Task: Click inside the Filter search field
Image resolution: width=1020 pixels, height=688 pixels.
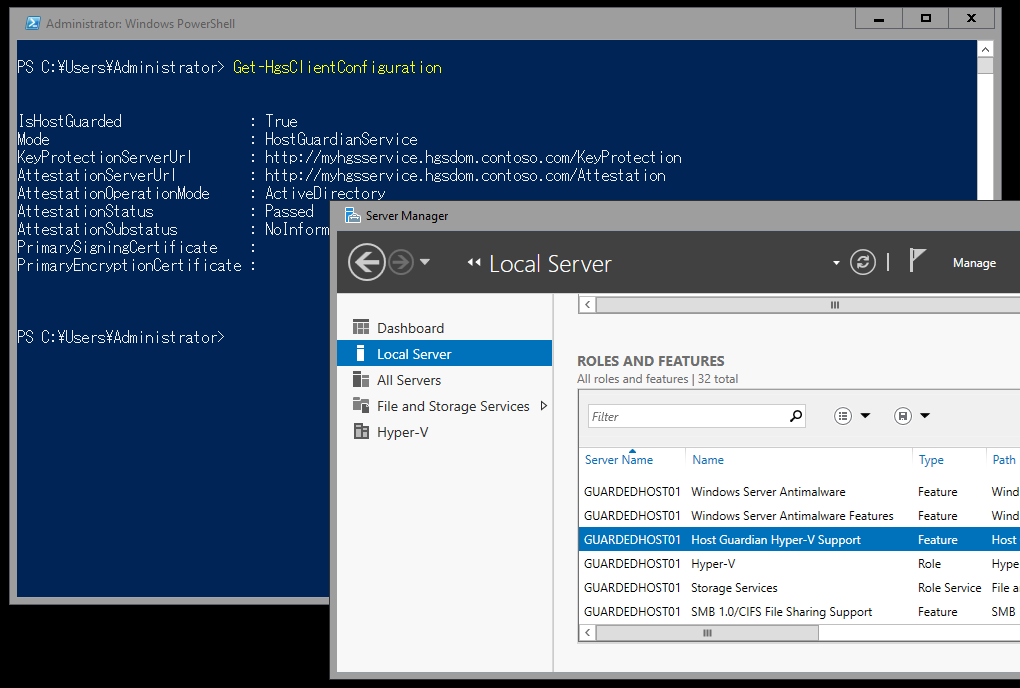Action: [690, 414]
